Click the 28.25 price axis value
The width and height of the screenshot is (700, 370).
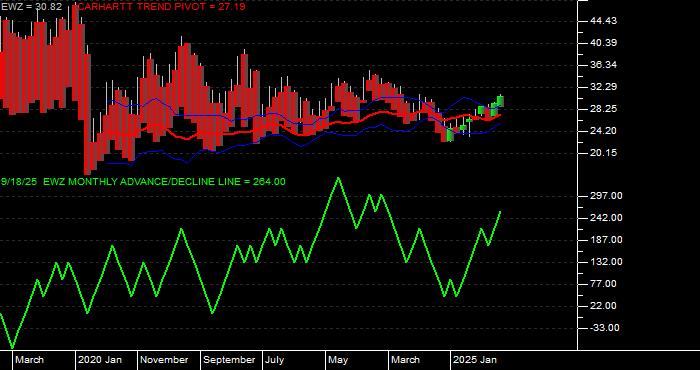pos(603,109)
